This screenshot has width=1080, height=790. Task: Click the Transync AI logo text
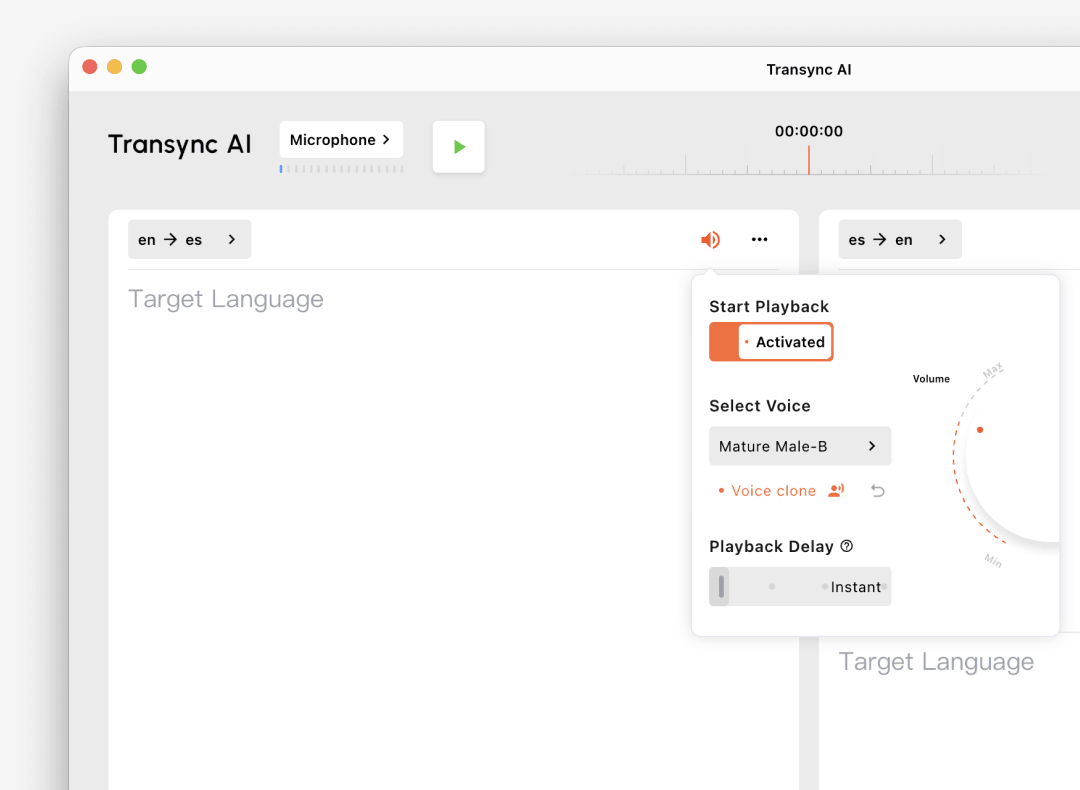[180, 144]
